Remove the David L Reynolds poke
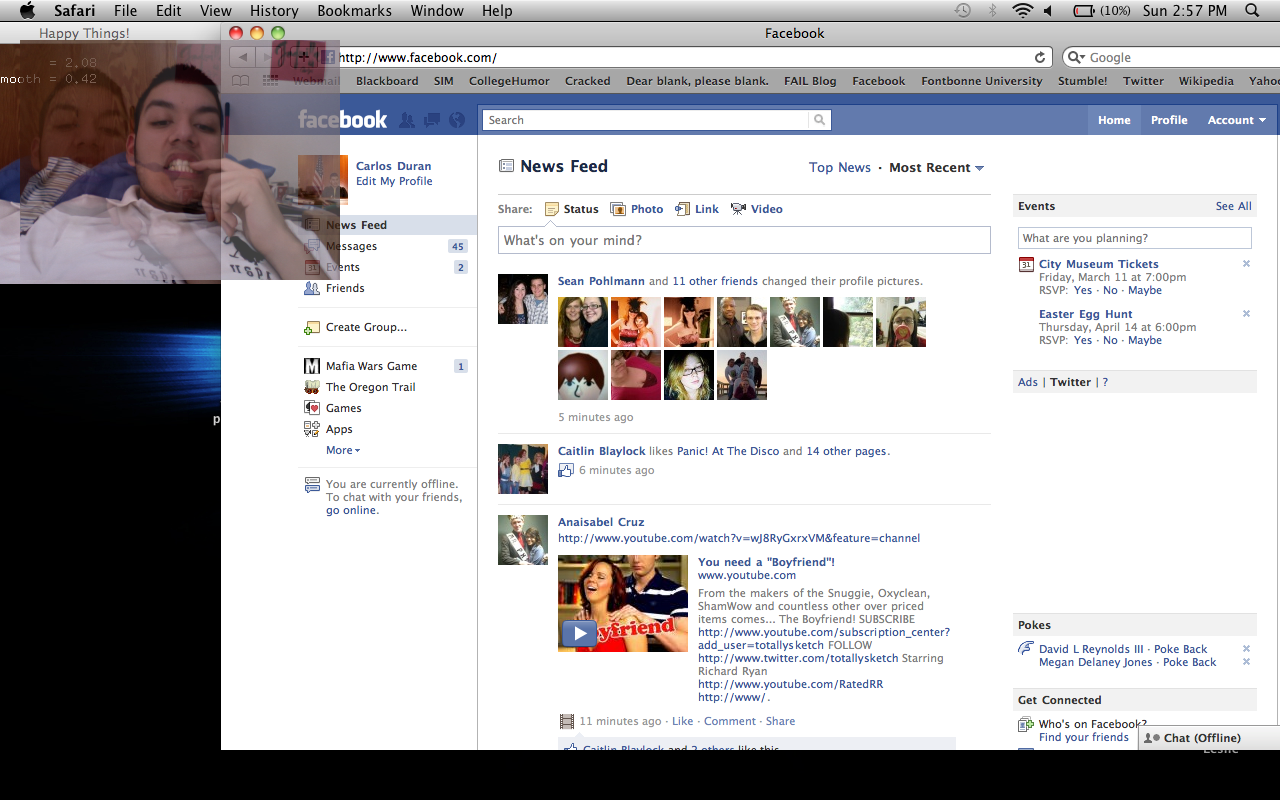This screenshot has height=800, width=1280. [x=1246, y=649]
